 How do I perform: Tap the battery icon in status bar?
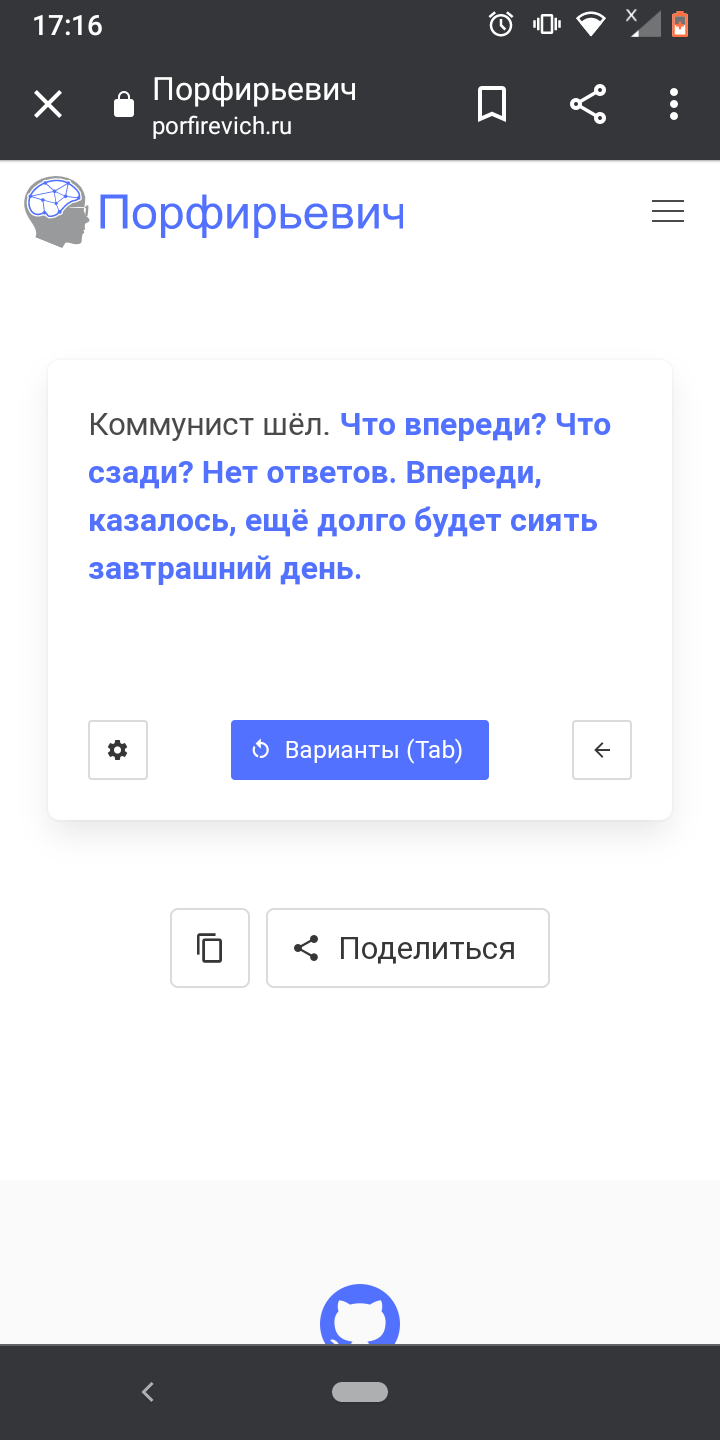pos(680,24)
